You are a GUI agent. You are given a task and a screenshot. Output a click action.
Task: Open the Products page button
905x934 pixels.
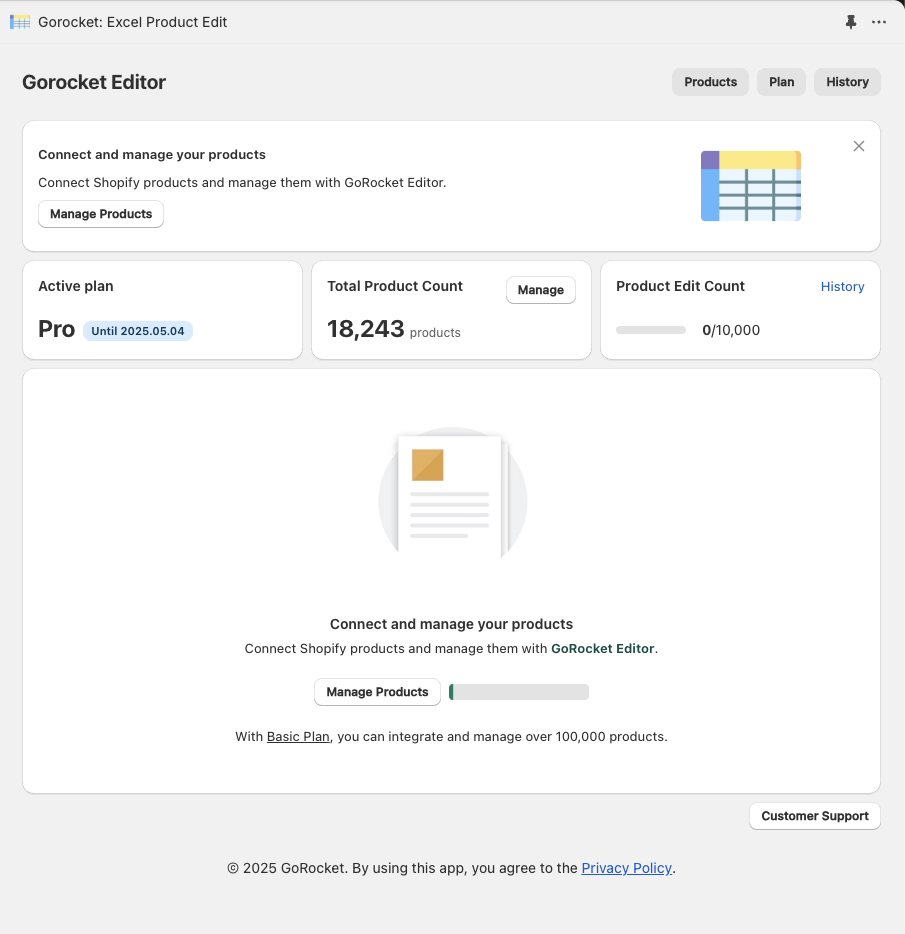pyautogui.click(x=710, y=82)
